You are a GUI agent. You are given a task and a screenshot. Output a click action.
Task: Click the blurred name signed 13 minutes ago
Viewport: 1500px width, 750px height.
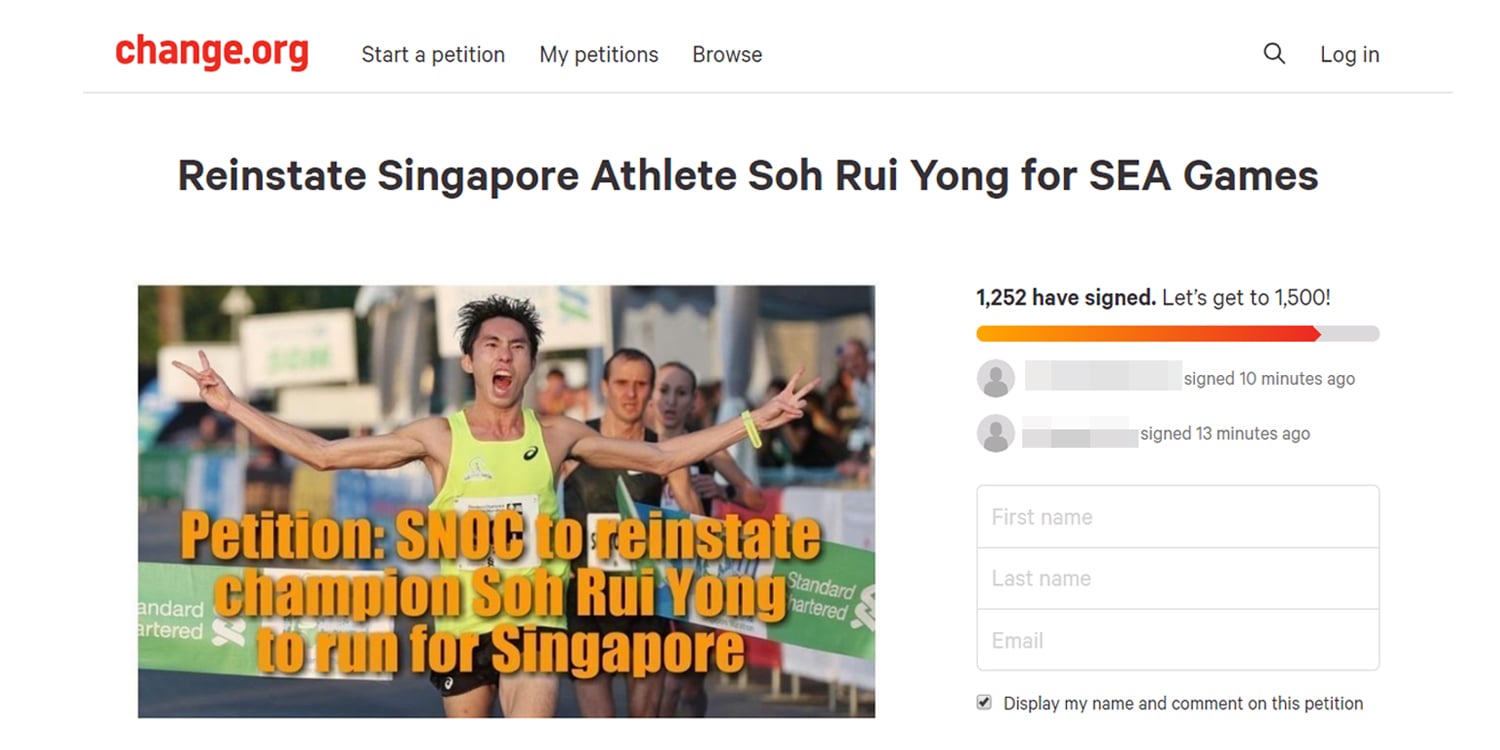(1079, 433)
